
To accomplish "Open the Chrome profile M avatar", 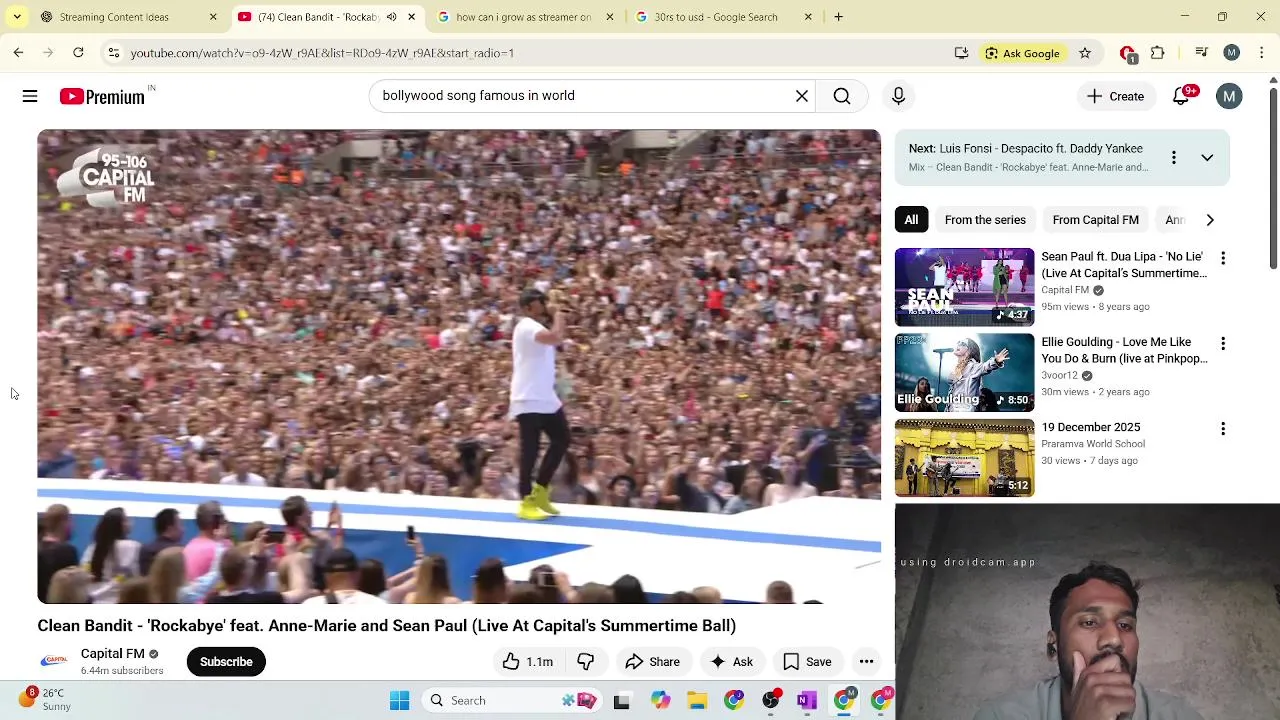I will (x=1231, y=52).
